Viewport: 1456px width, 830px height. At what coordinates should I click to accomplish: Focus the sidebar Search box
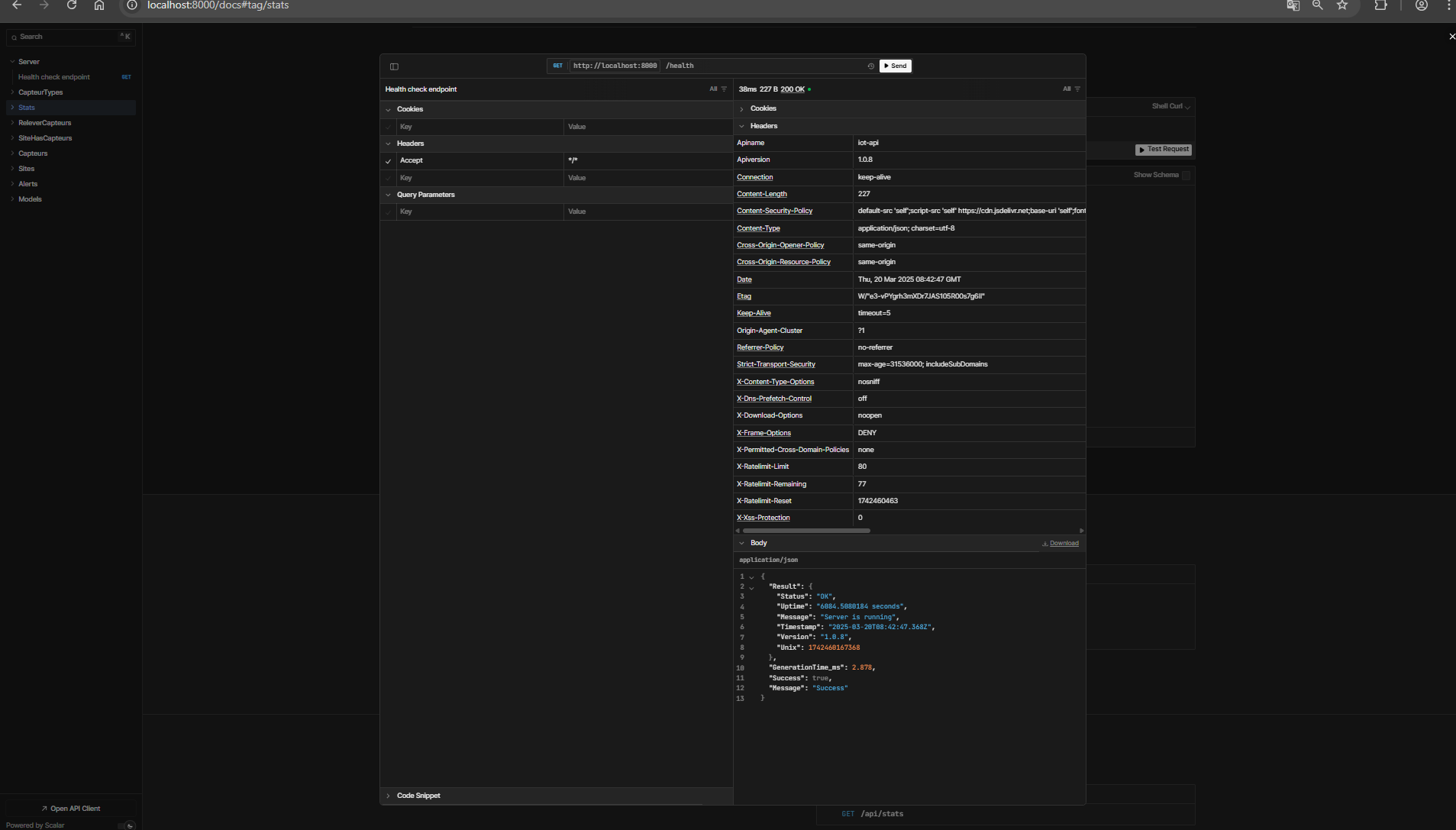(71, 37)
